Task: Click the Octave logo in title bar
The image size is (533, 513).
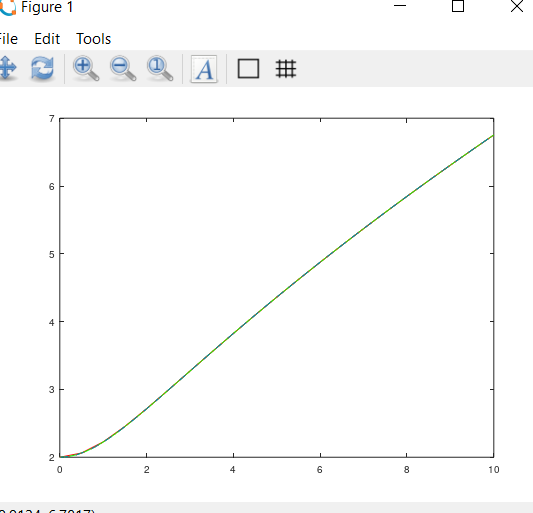Action: coord(7,7)
